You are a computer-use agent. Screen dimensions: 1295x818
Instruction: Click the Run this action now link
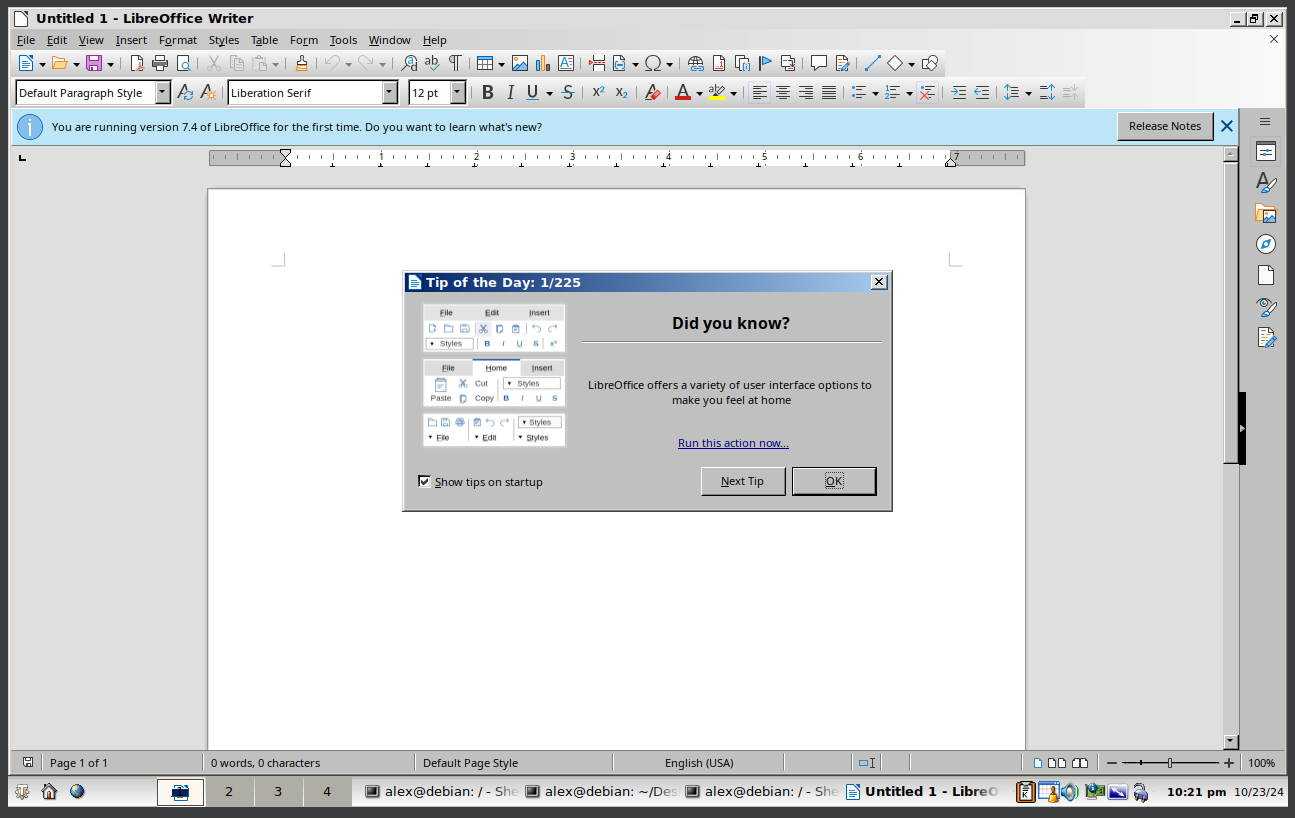[733, 443]
